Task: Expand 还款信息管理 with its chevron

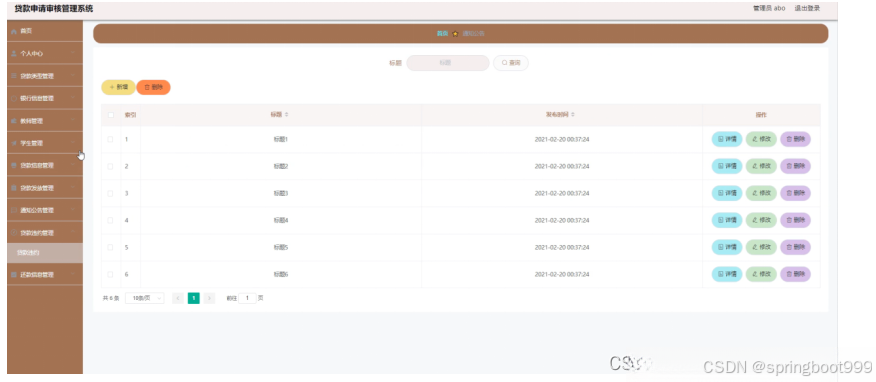Action: click(73, 275)
